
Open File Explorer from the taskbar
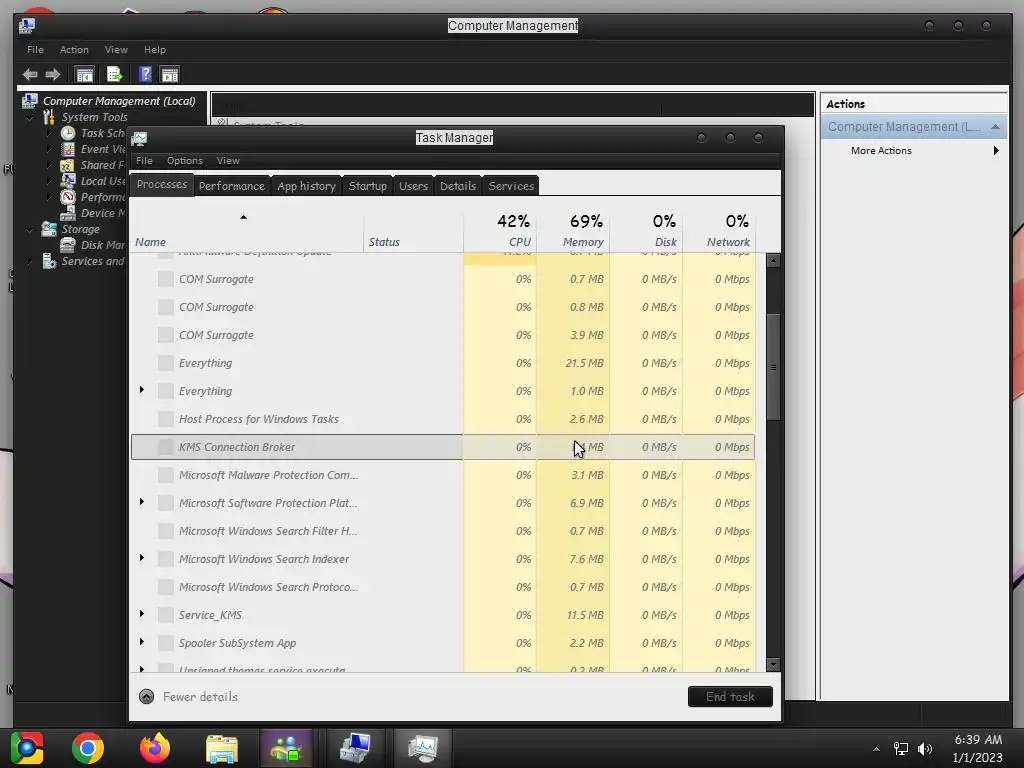point(222,748)
